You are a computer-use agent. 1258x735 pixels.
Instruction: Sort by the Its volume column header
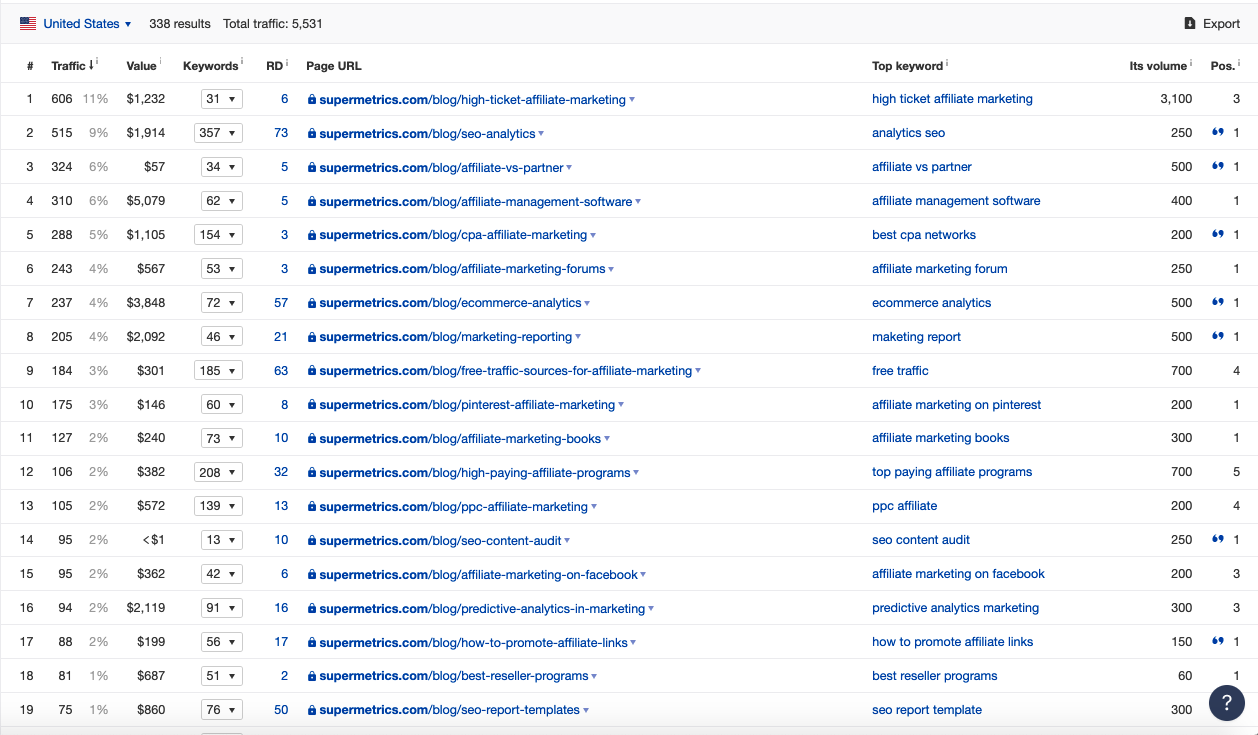(x=1157, y=66)
